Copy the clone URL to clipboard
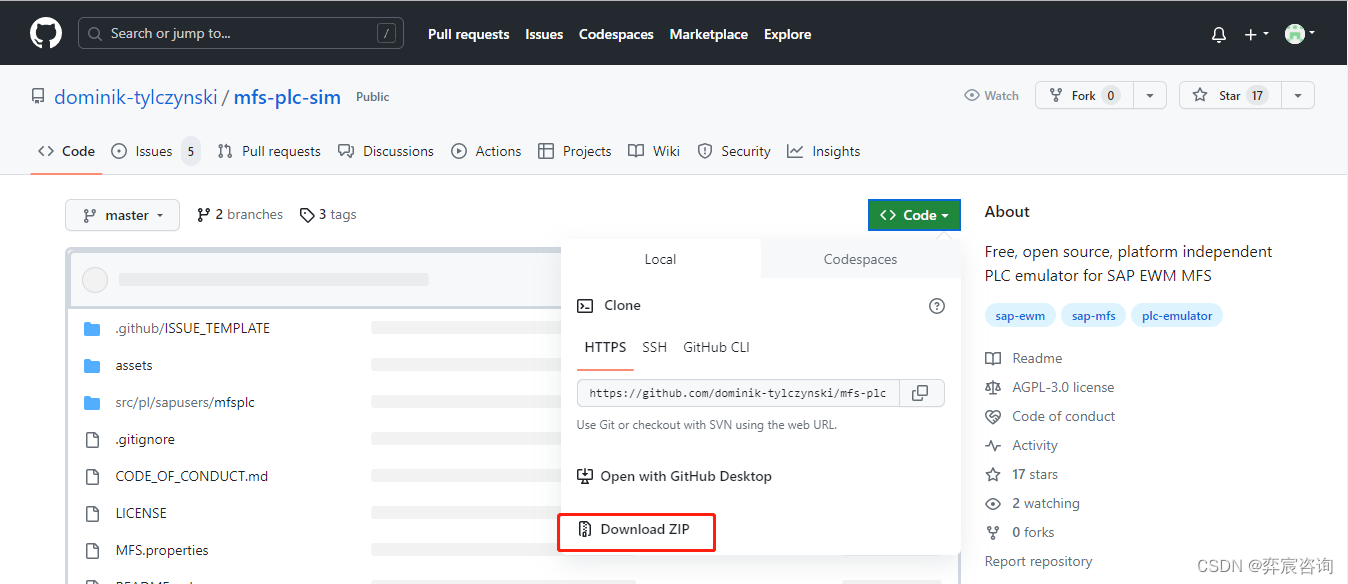1348x584 pixels. click(921, 393)
